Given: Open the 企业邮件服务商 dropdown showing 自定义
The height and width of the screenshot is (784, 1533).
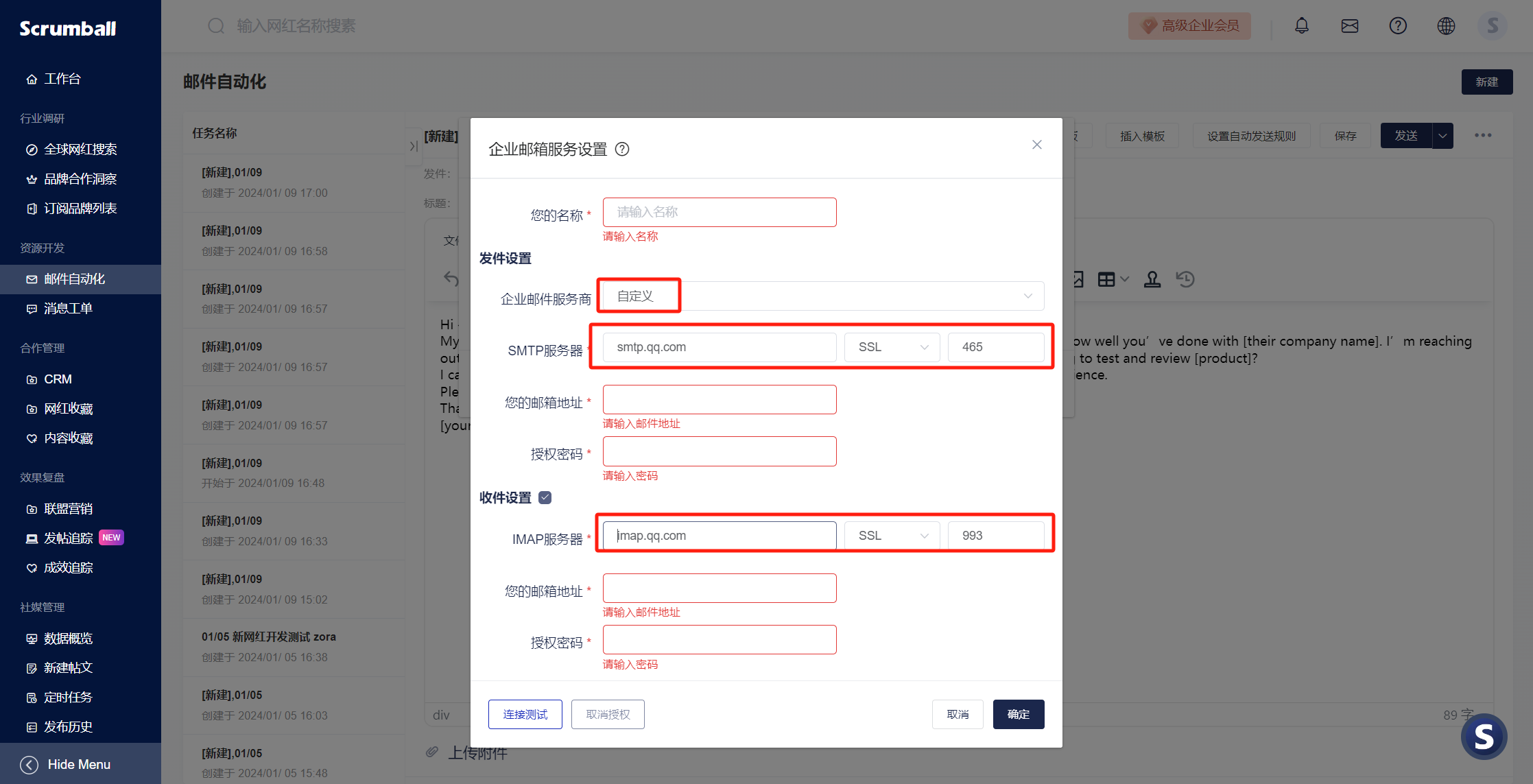Looking at the screenshot, I should [x=823, y=296].
